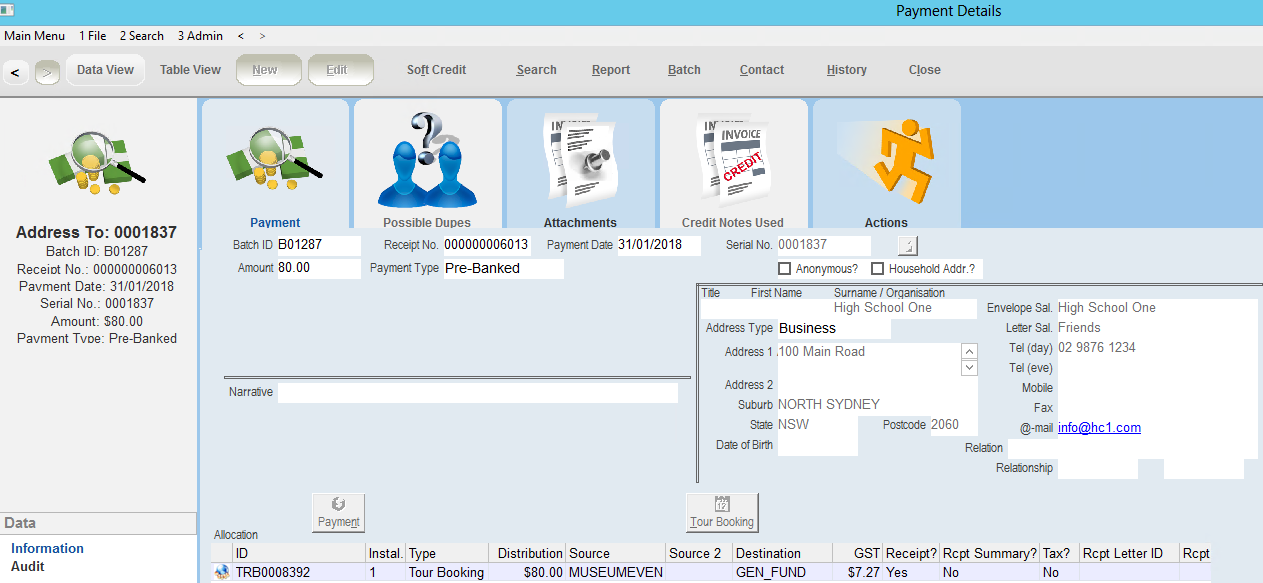Click small button beside Serial No. field

tap(907, 245)
